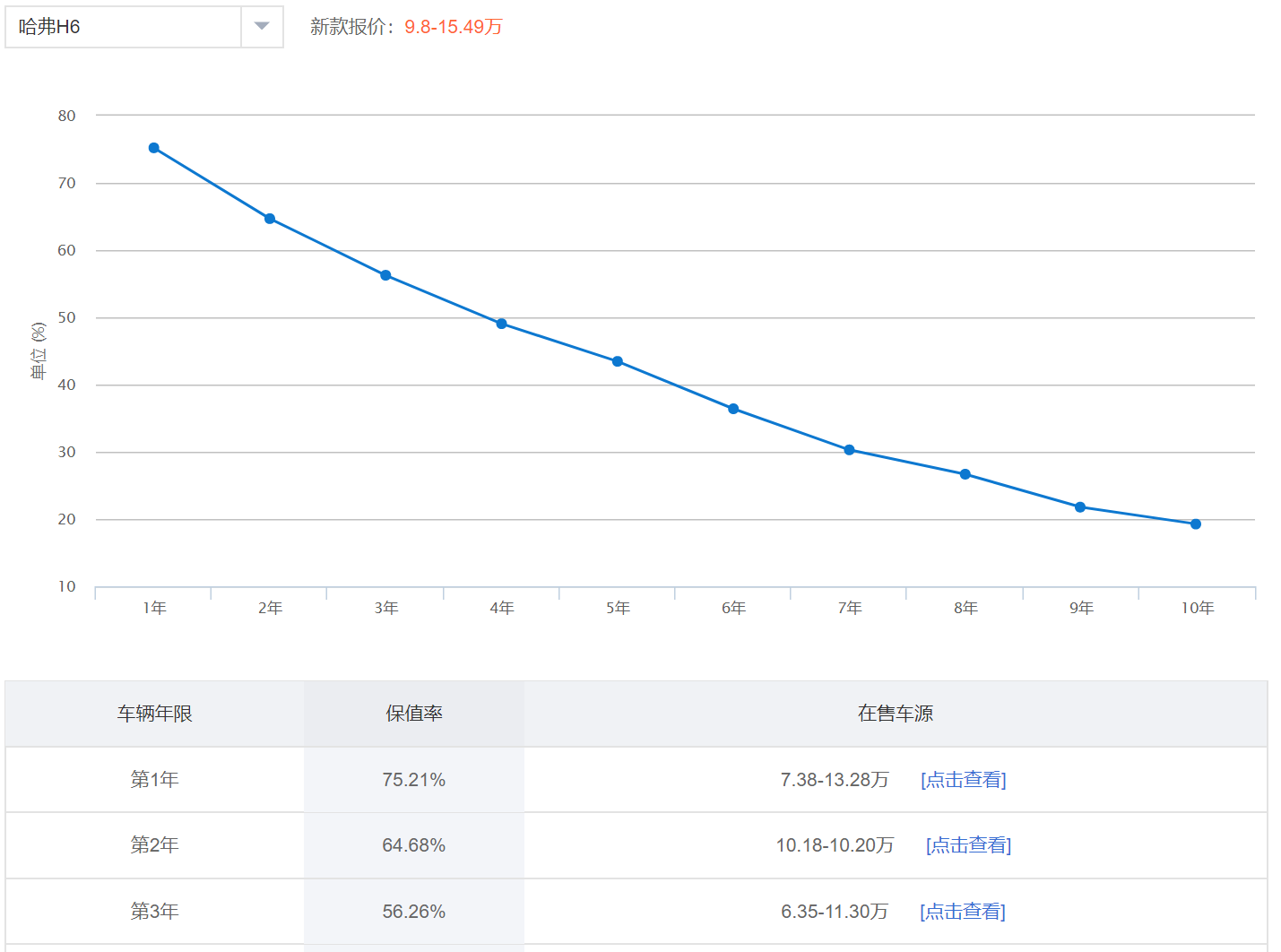Screen dimensions: 1281x952
Task: Click the 10年 x-axis label
Action: click(x=1197, y=608)
